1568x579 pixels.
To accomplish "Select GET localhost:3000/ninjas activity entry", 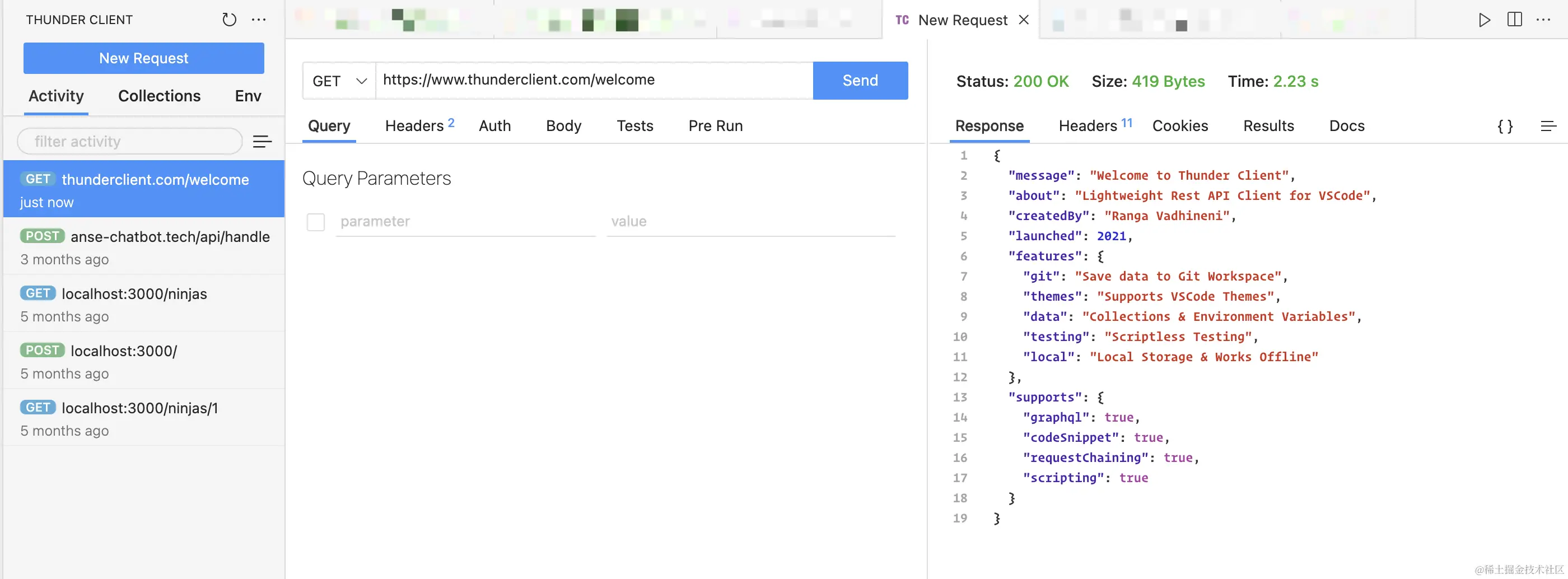I will 144,304.
